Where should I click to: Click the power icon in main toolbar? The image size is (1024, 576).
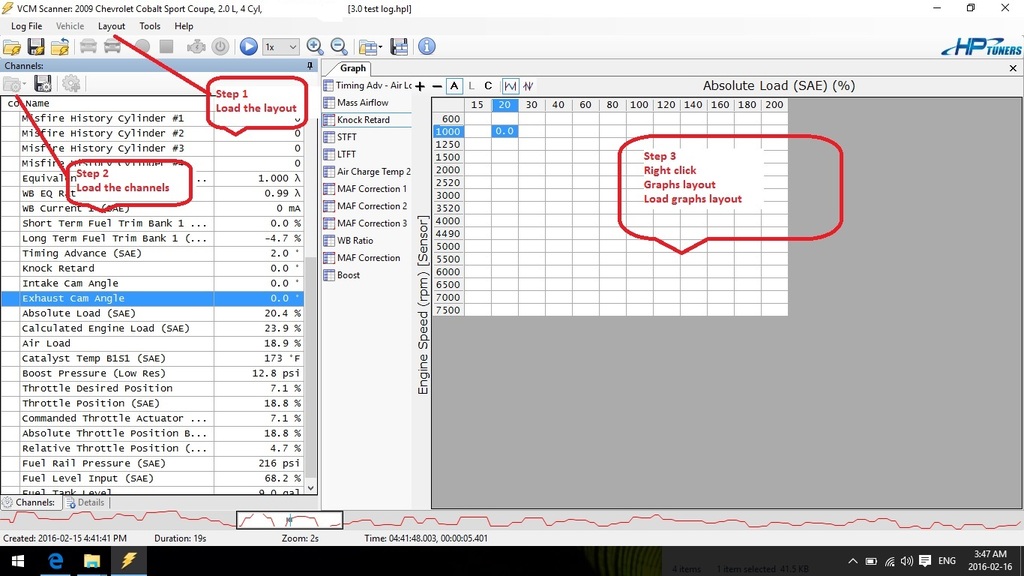tap(220, 47)
